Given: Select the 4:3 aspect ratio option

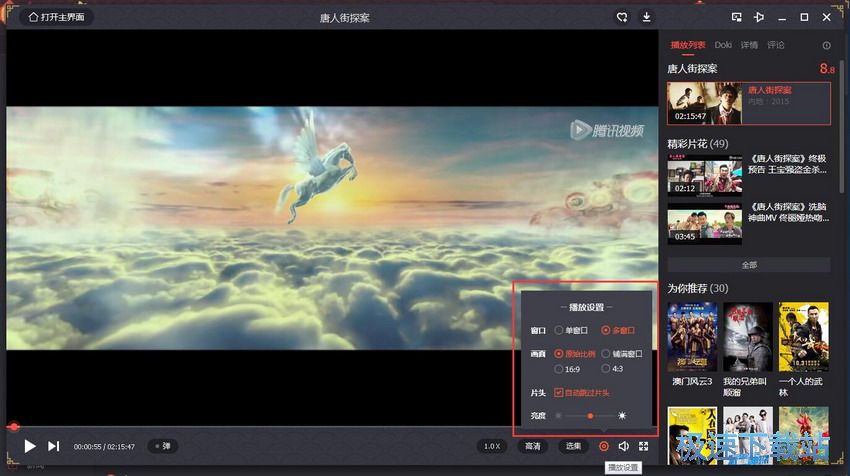Looking at the screenshot, I should [x=612, y=369].
